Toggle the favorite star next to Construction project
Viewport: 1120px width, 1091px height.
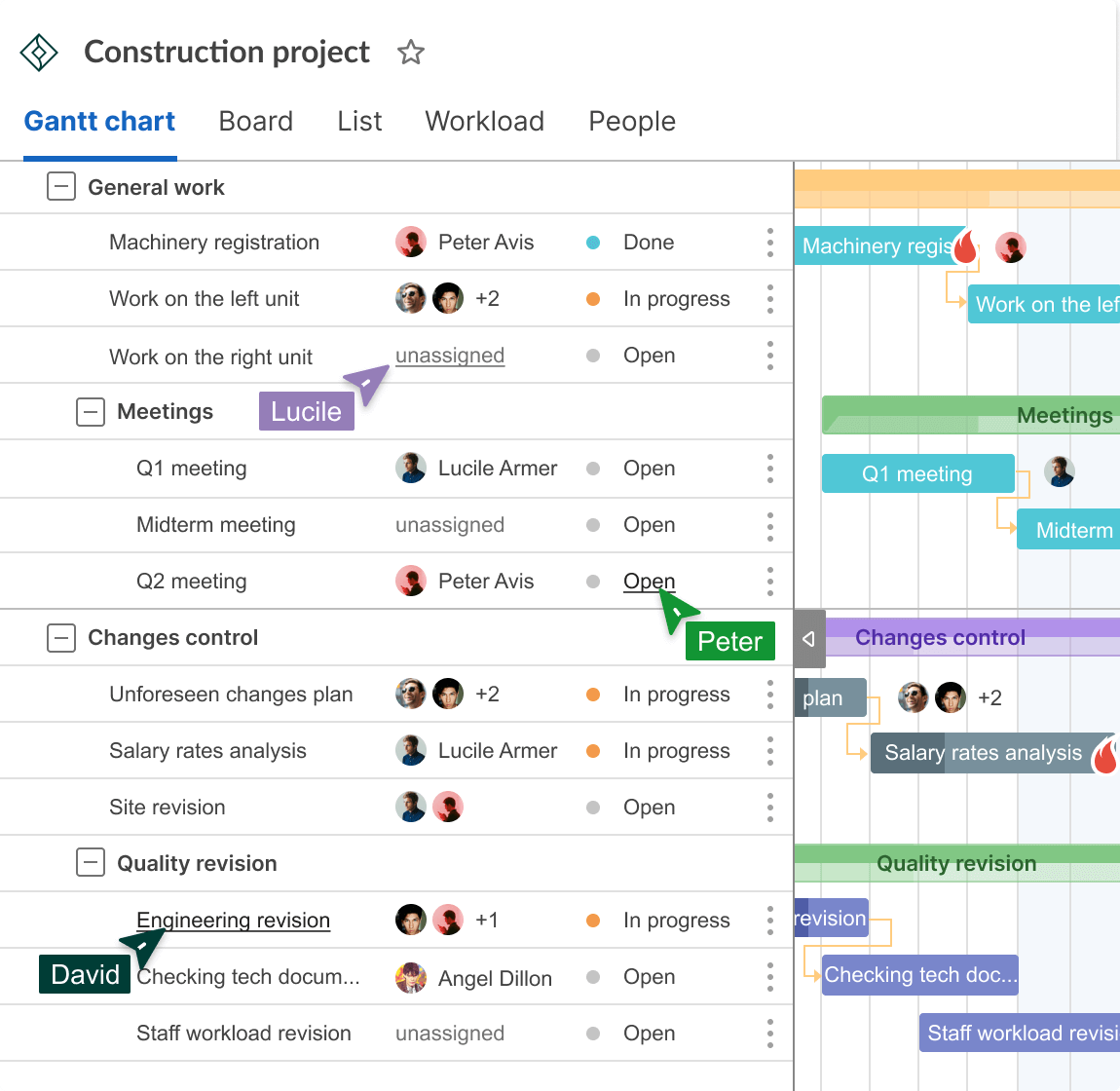pyautogui.click(x=410, y=53)
